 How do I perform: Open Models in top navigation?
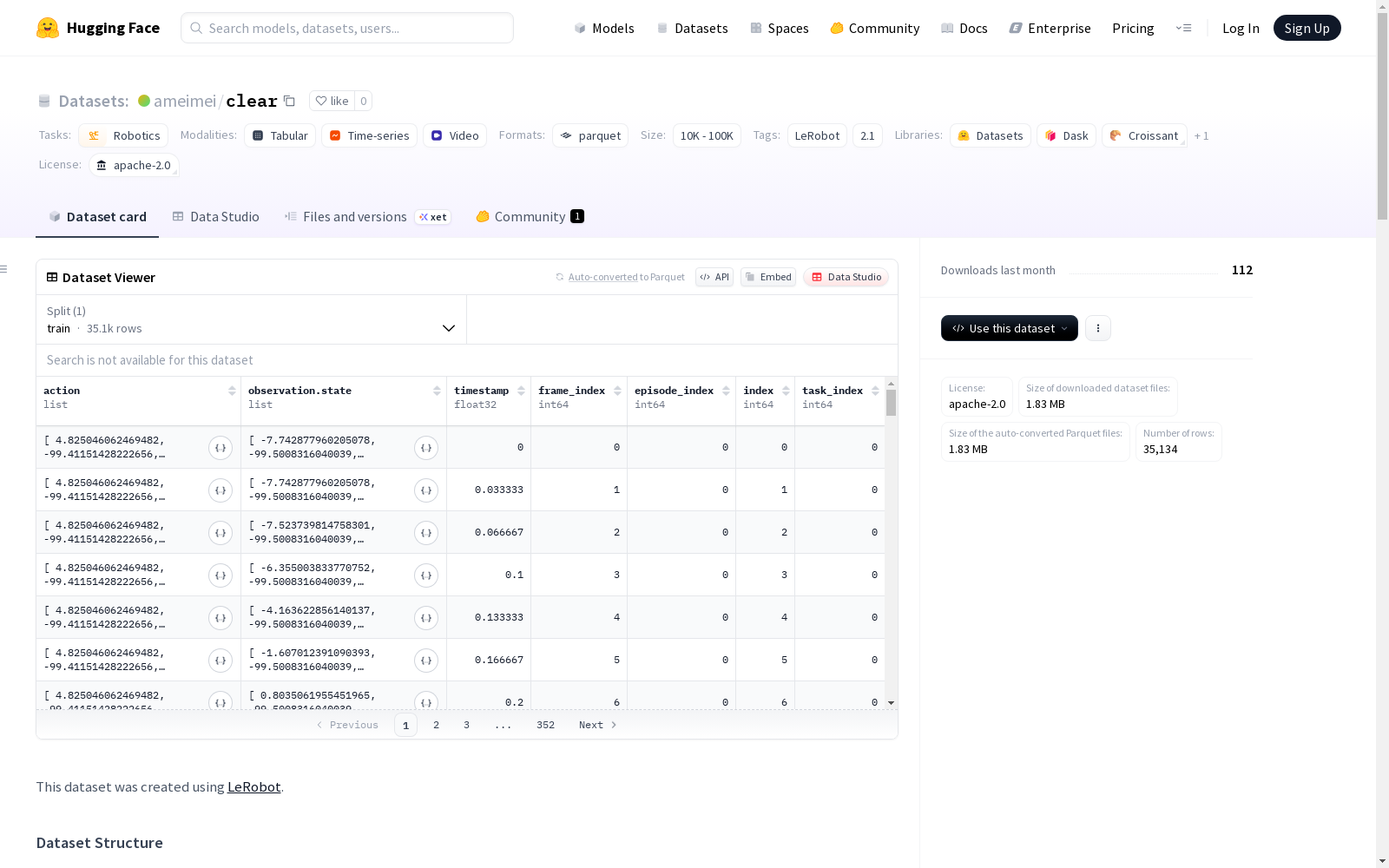(x=604, y=28)
